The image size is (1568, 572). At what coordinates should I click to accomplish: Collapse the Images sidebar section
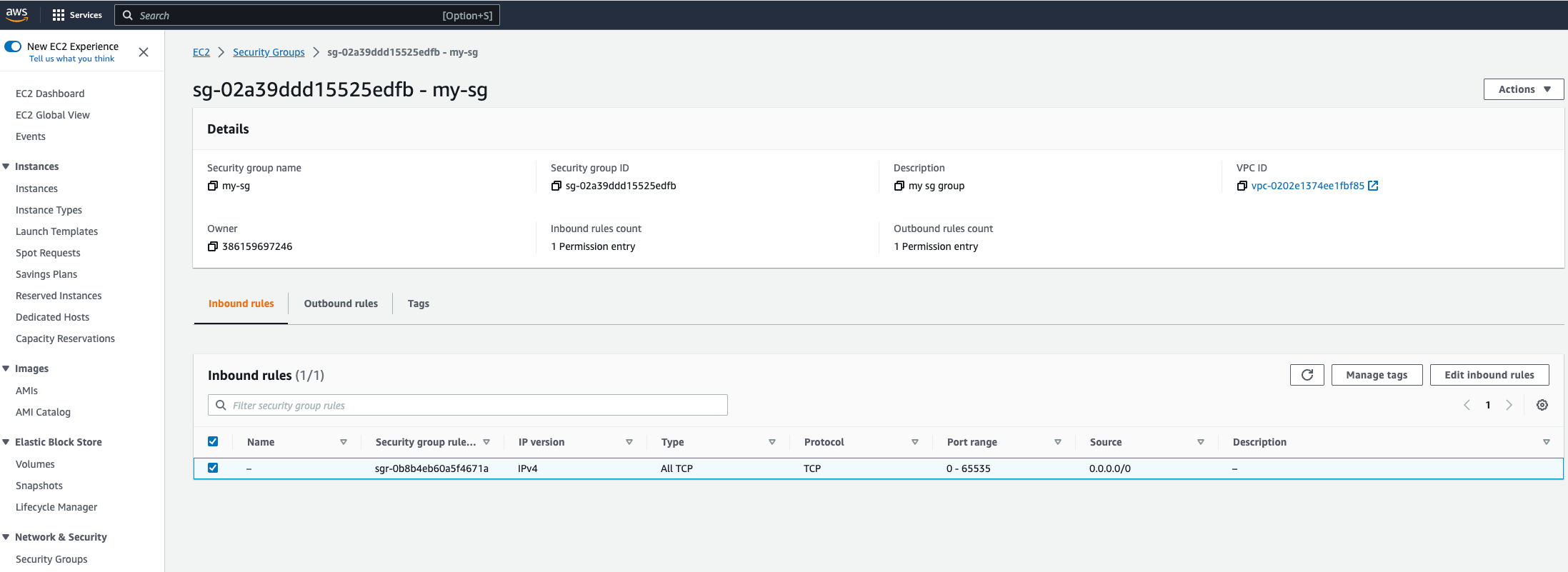click(x=6, y=368)
